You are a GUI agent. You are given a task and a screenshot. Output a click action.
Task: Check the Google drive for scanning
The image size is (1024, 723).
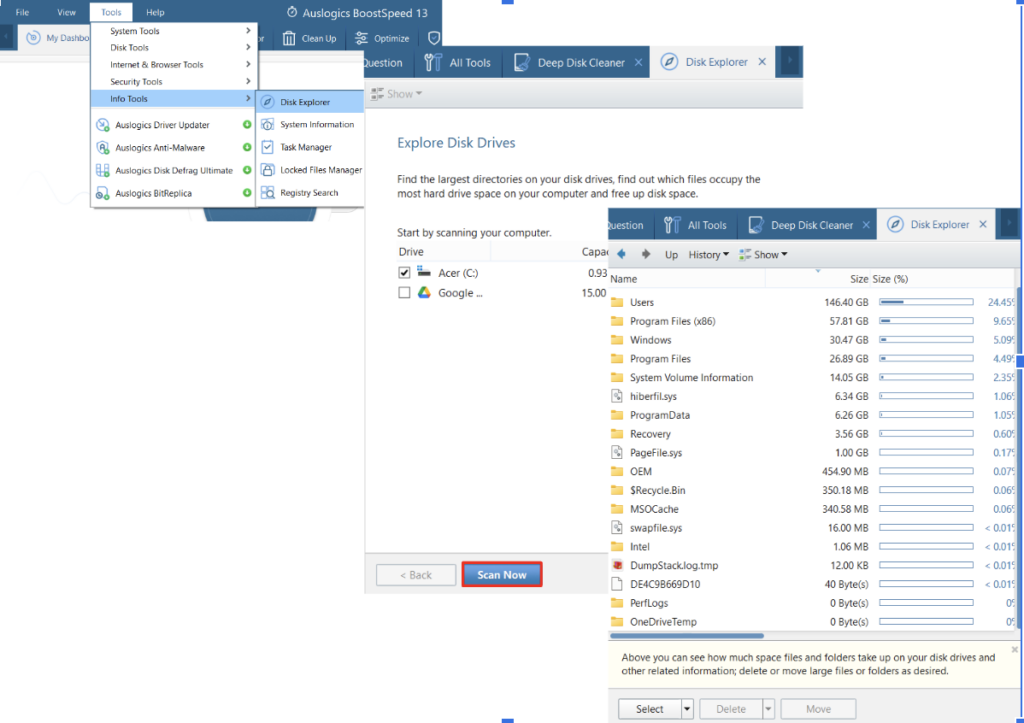click(x=404, y=292)
